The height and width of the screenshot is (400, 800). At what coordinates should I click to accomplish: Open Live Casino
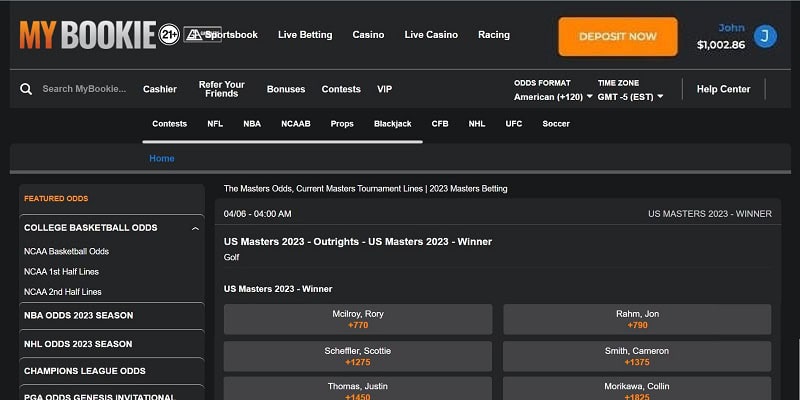[431, 35]
